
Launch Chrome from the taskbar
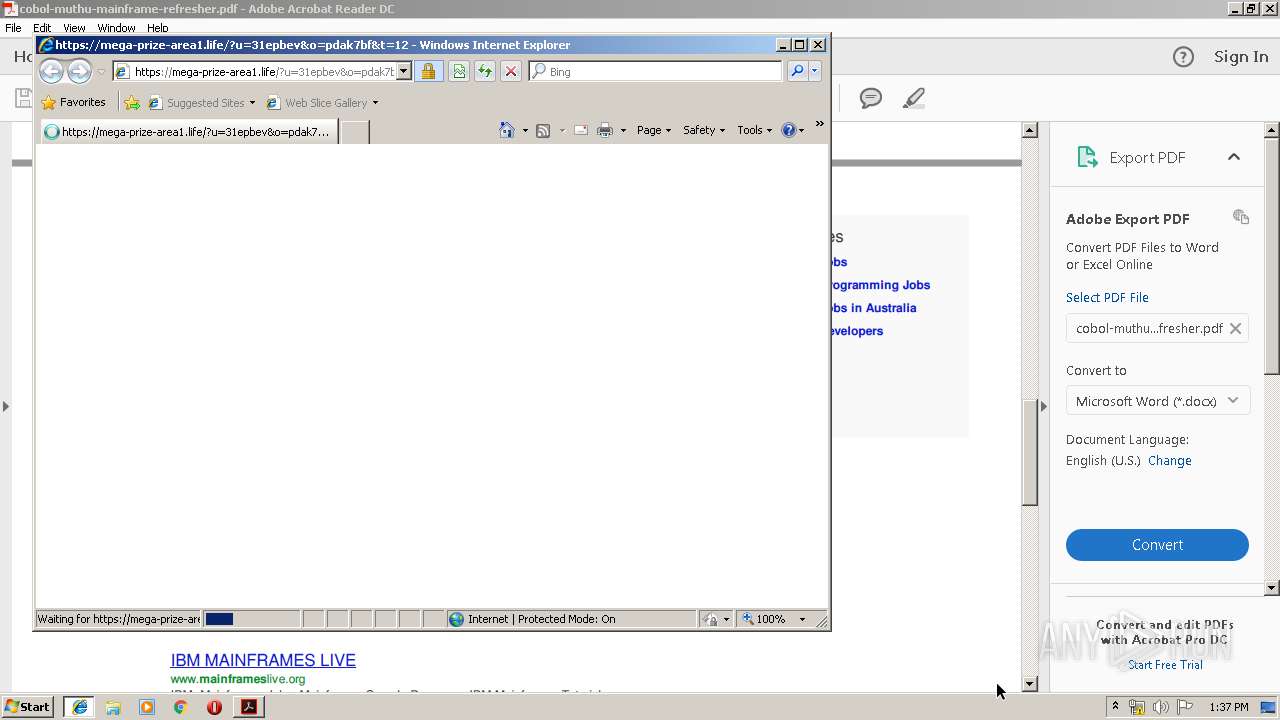click(180, 707)
